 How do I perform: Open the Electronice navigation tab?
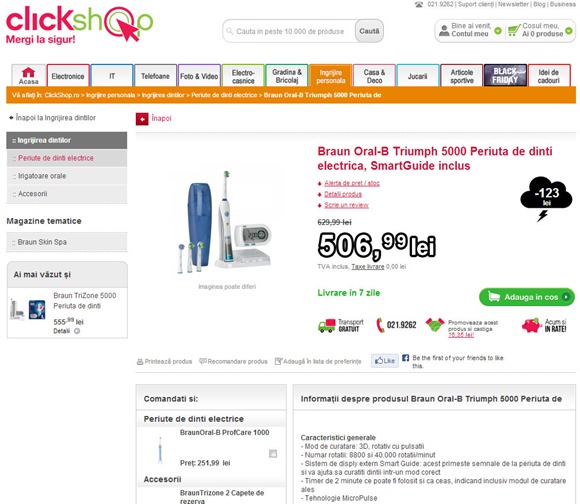point(68,76)
